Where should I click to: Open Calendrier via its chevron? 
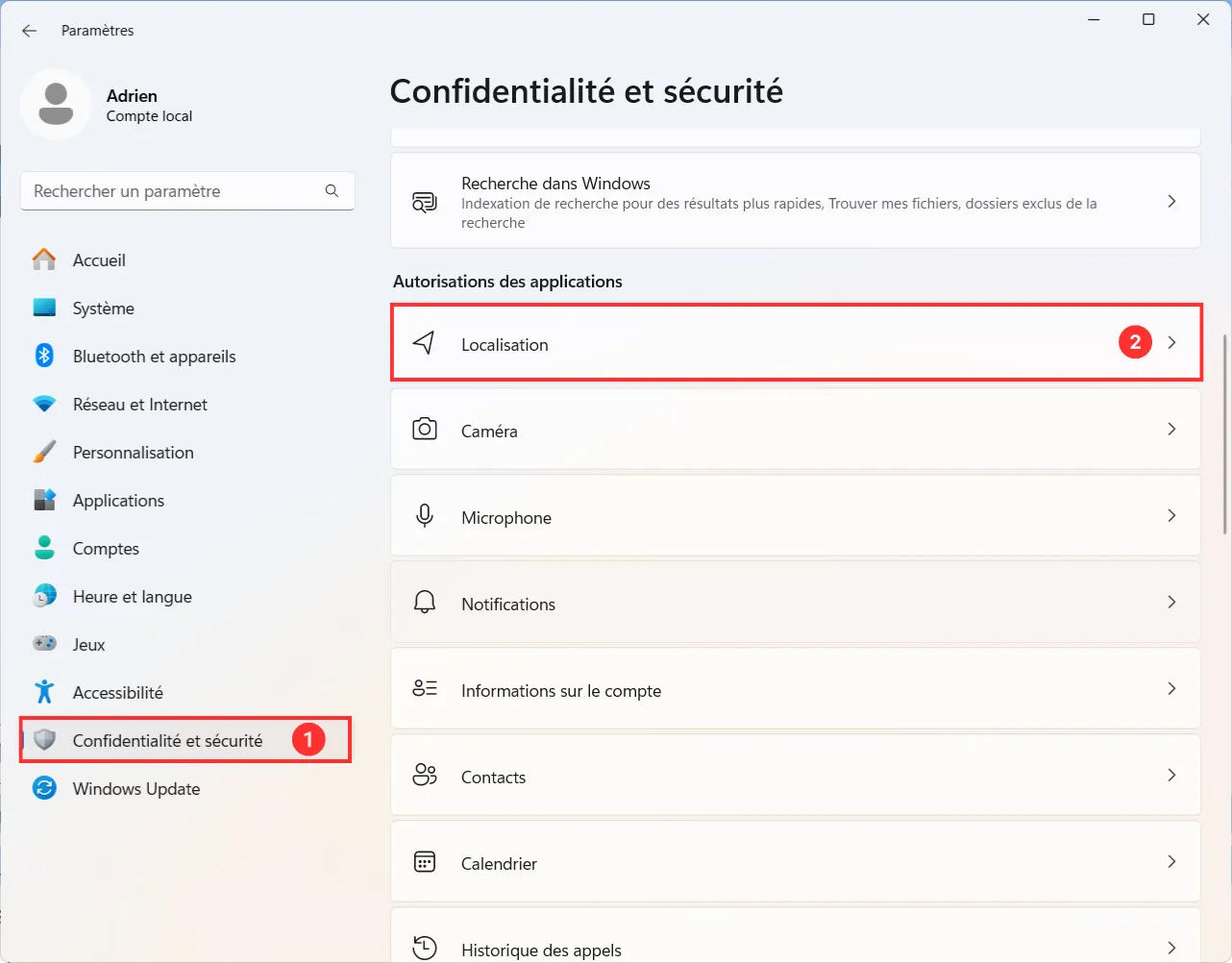pyautogui.click(x=1171, y=861)
